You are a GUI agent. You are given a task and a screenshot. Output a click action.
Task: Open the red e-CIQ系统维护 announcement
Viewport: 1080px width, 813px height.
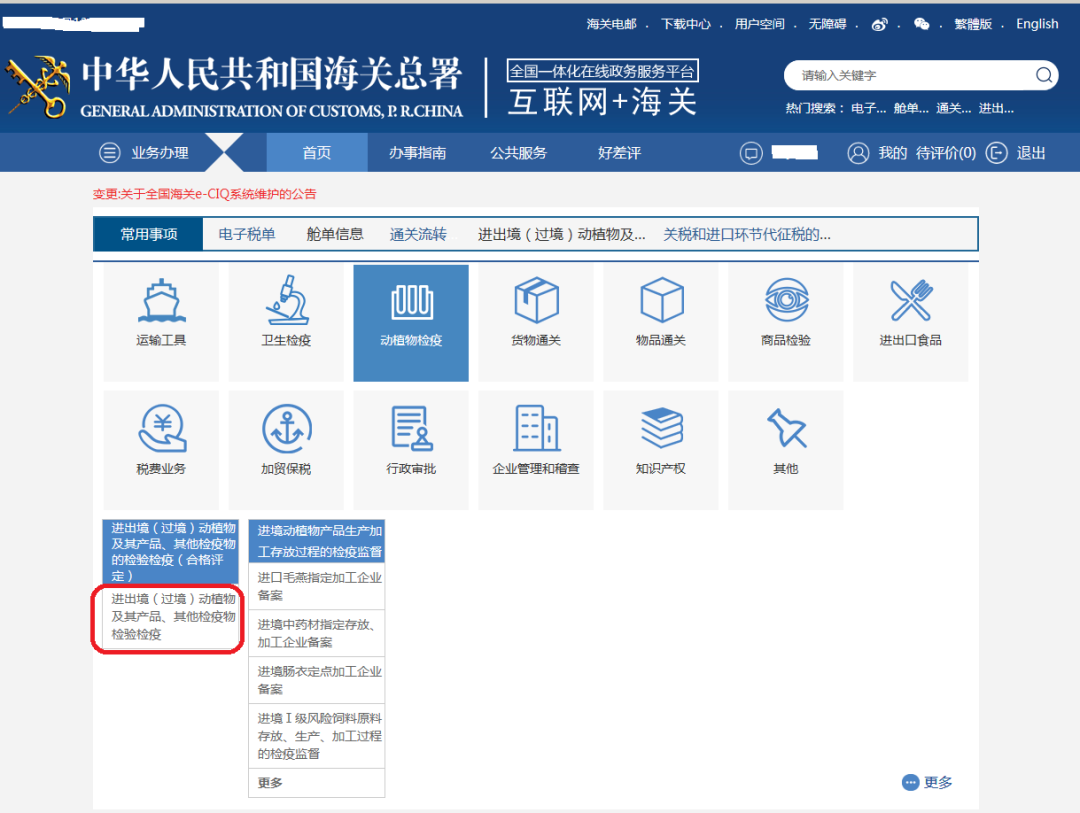click(205, 194)
